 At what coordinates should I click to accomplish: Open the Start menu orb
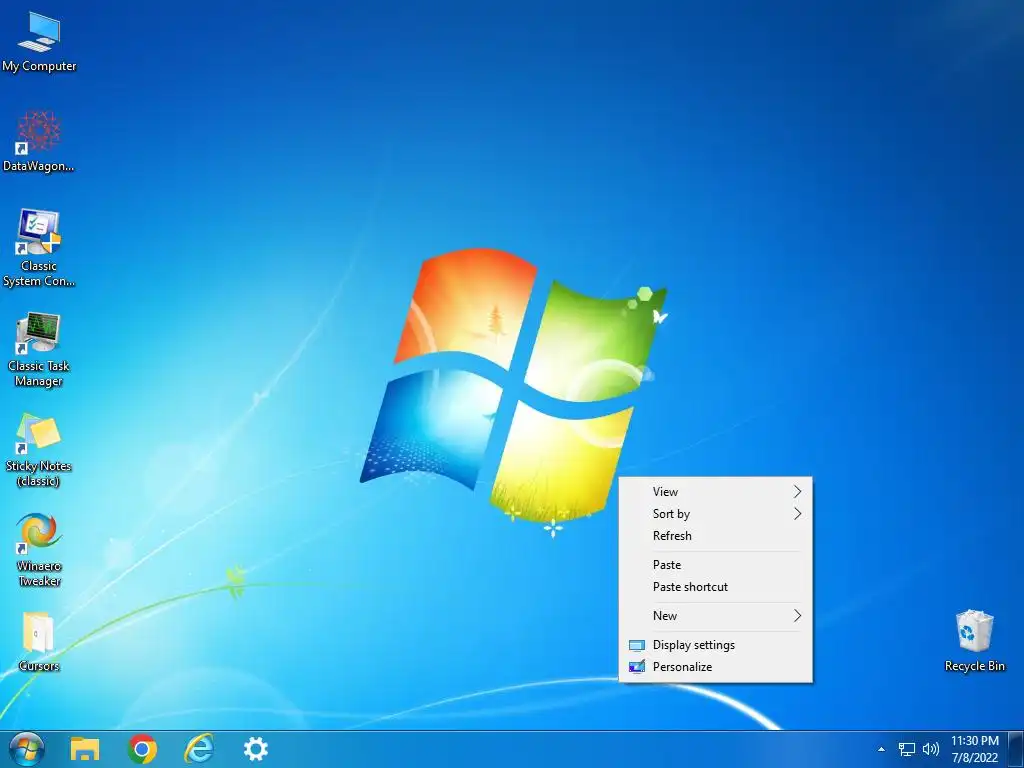tap(27, 749)
